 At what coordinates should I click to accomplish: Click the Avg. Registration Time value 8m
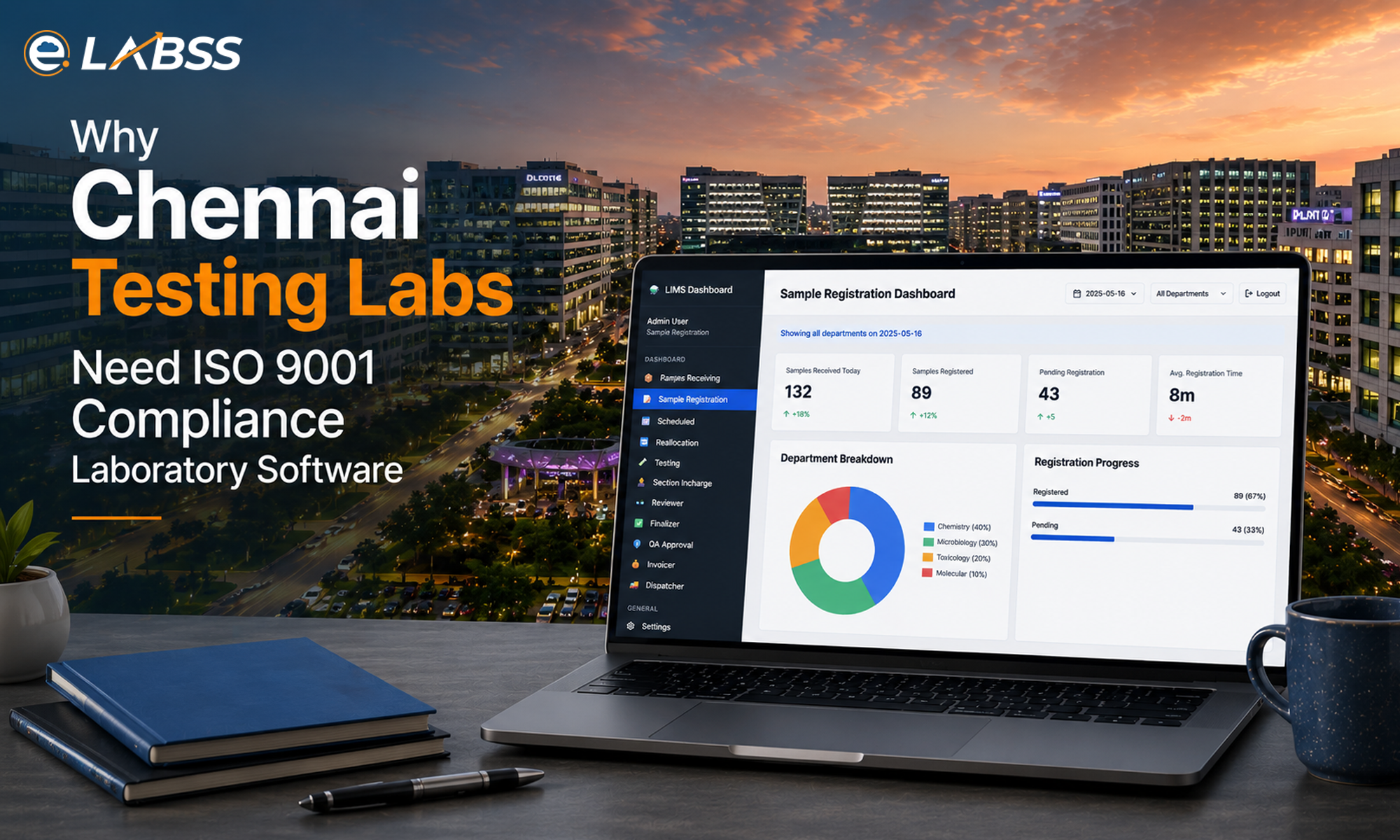tap(1182, 395)
